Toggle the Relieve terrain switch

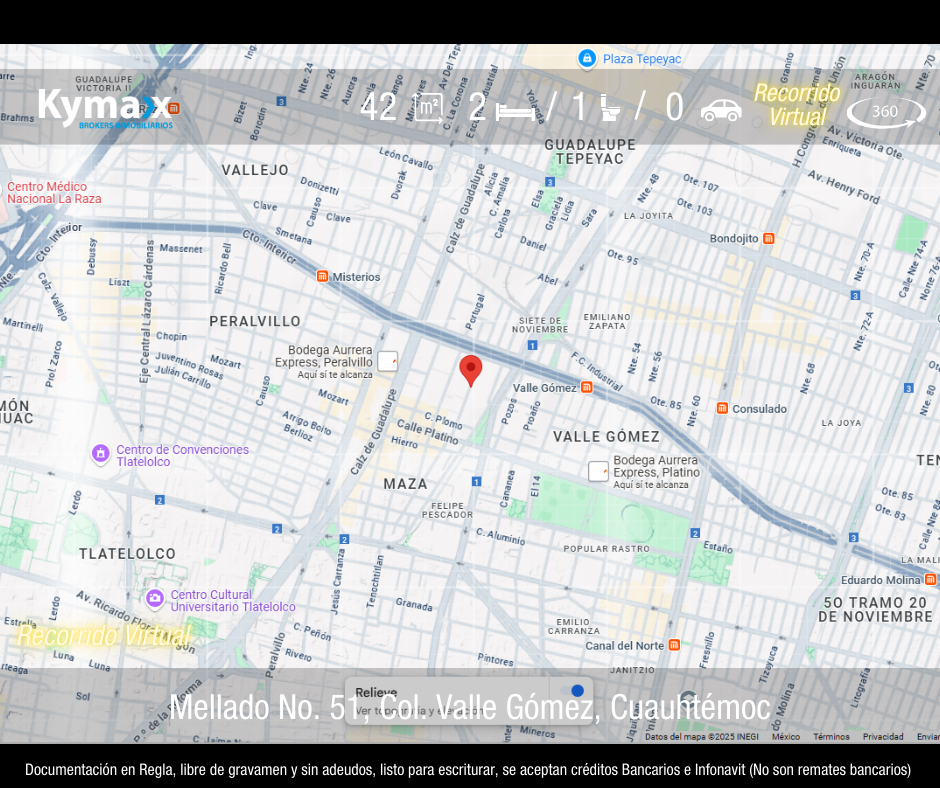[x=573, y=691]
